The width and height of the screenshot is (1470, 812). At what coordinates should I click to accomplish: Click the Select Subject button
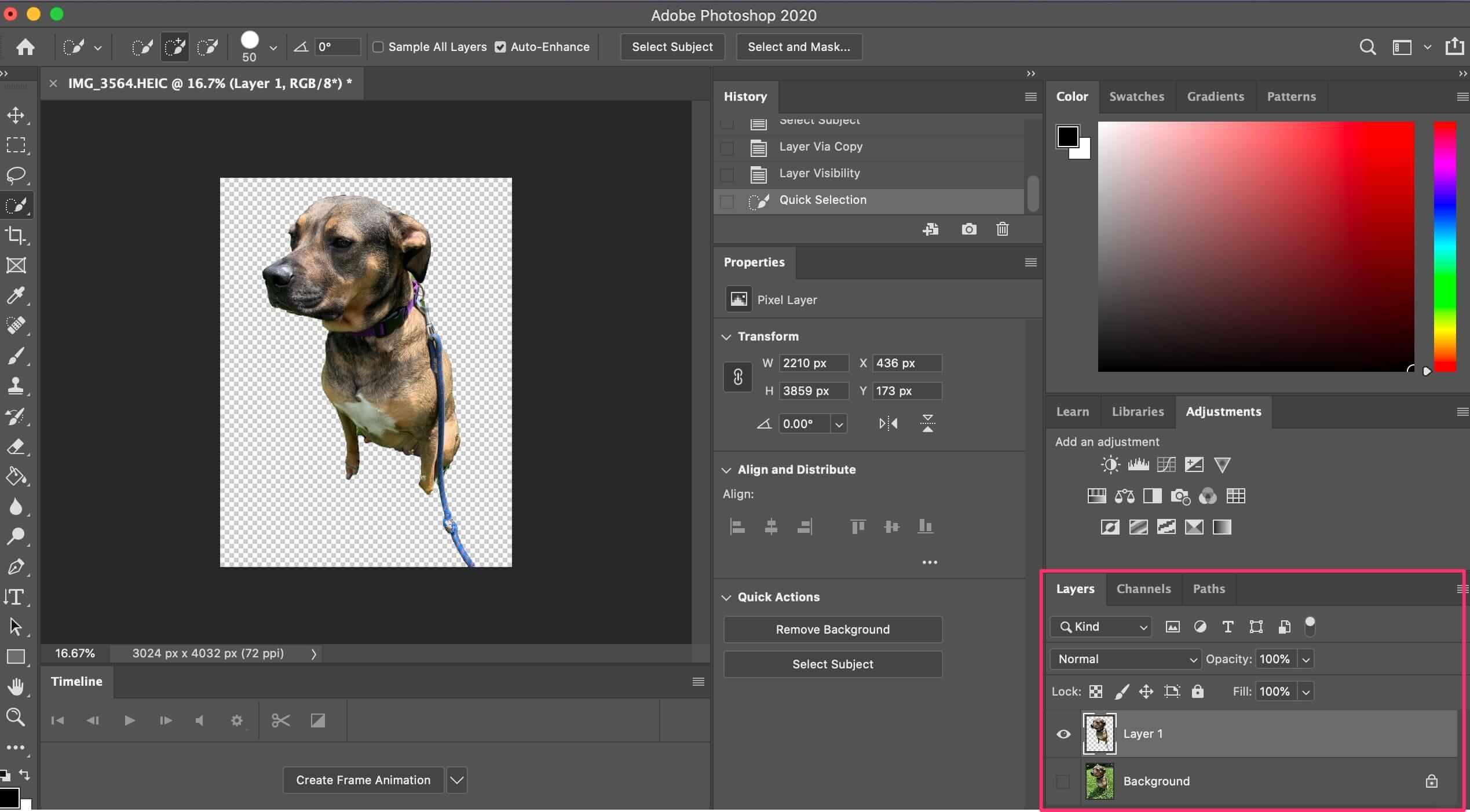click(x=672, y=46)
